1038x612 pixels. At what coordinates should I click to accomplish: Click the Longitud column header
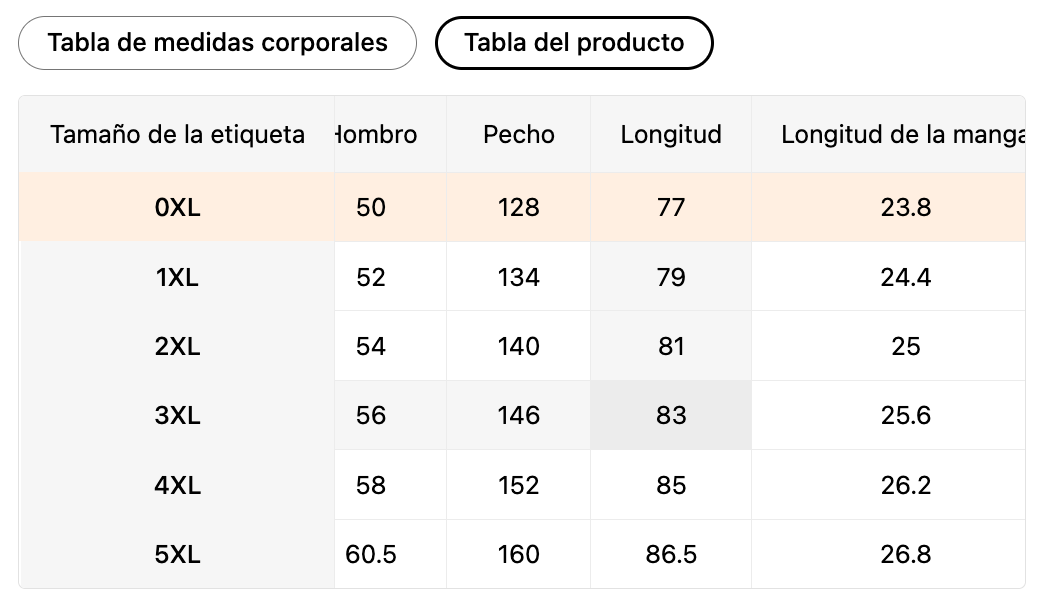pos(670,134)
